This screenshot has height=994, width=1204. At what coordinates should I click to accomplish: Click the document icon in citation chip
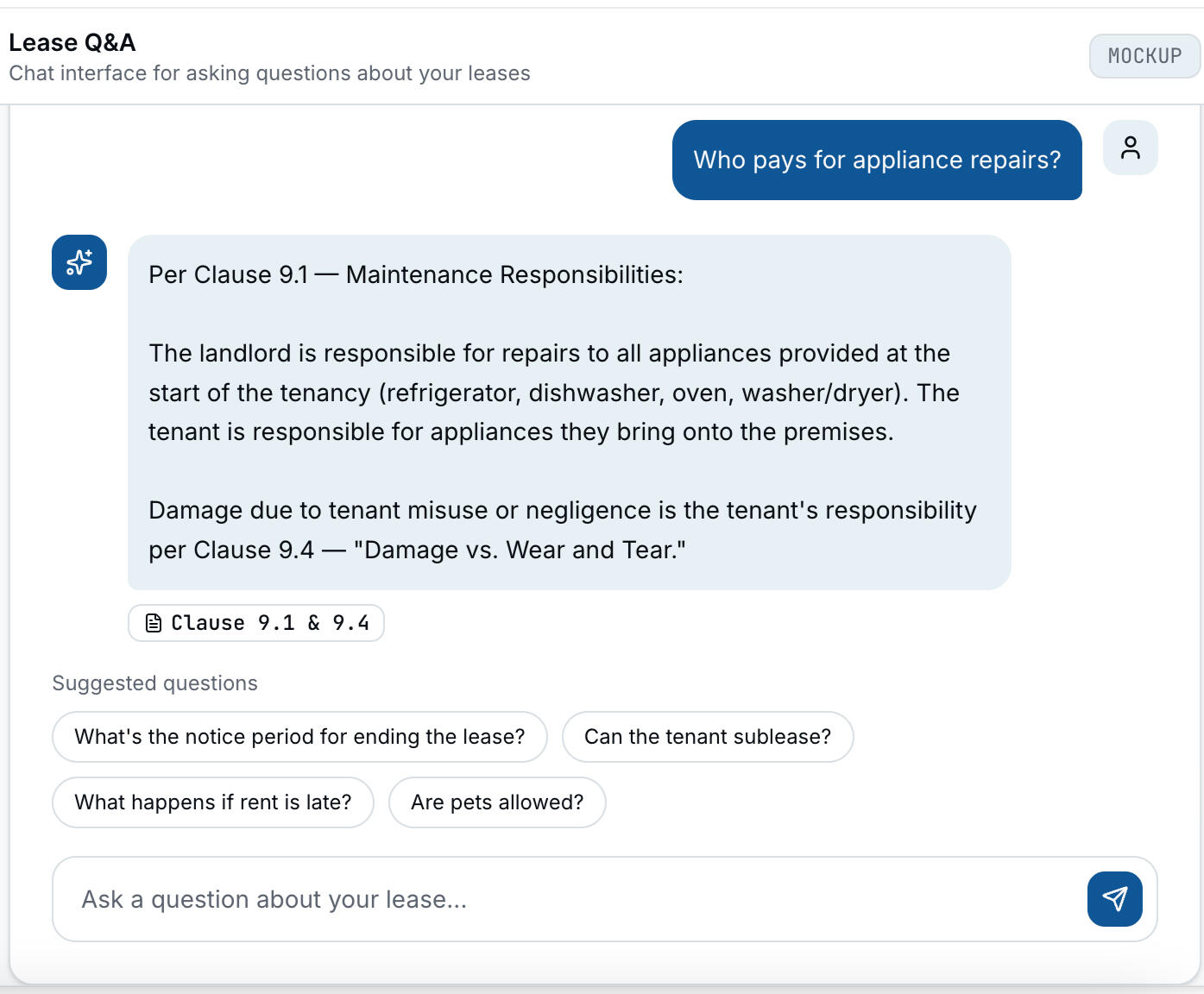pos(154,623)
